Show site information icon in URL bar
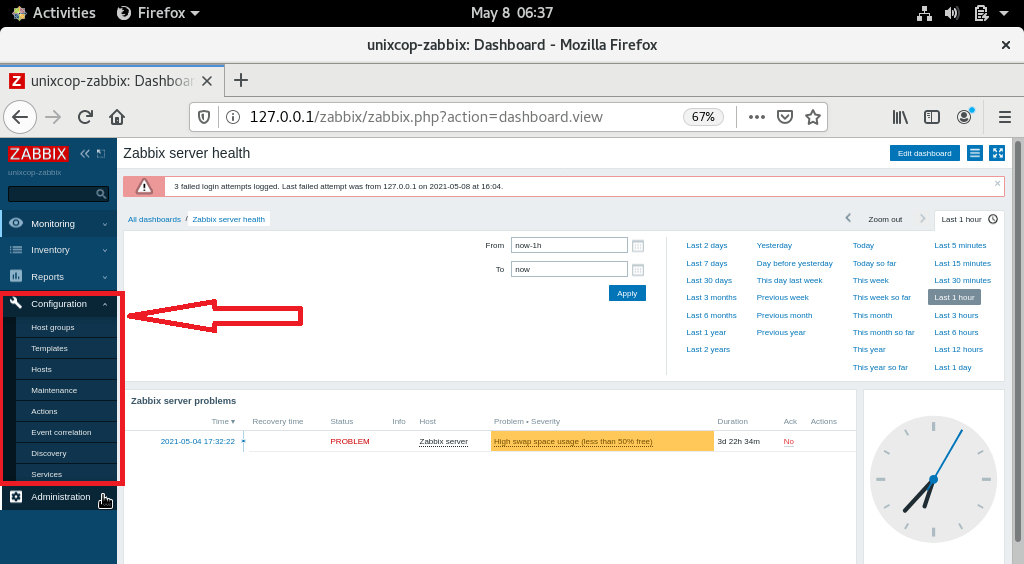Image resolution: width=1024 pixels, height=564 pixels. pos(232,117)
